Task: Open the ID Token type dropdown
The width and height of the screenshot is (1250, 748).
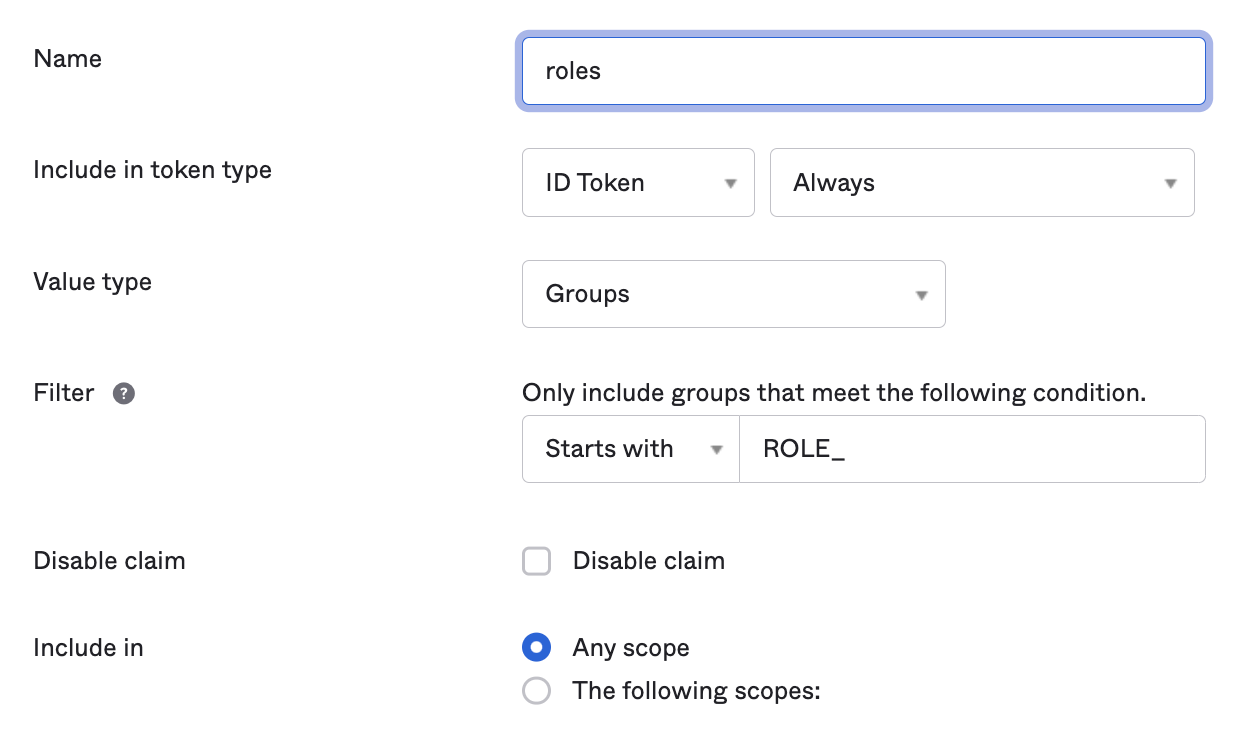Action: [637, 183]
